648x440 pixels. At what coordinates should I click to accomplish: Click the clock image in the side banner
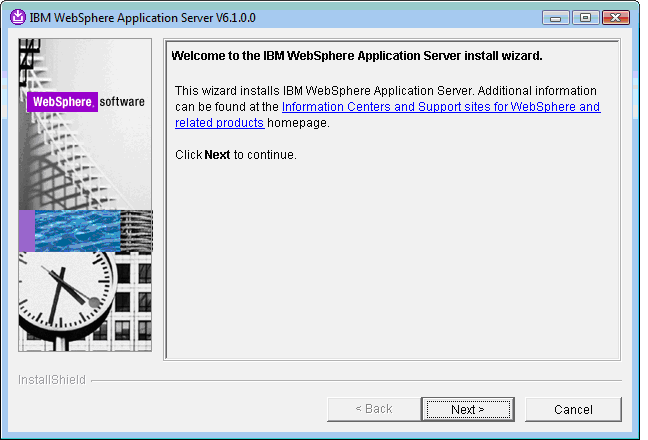point(66,297)
